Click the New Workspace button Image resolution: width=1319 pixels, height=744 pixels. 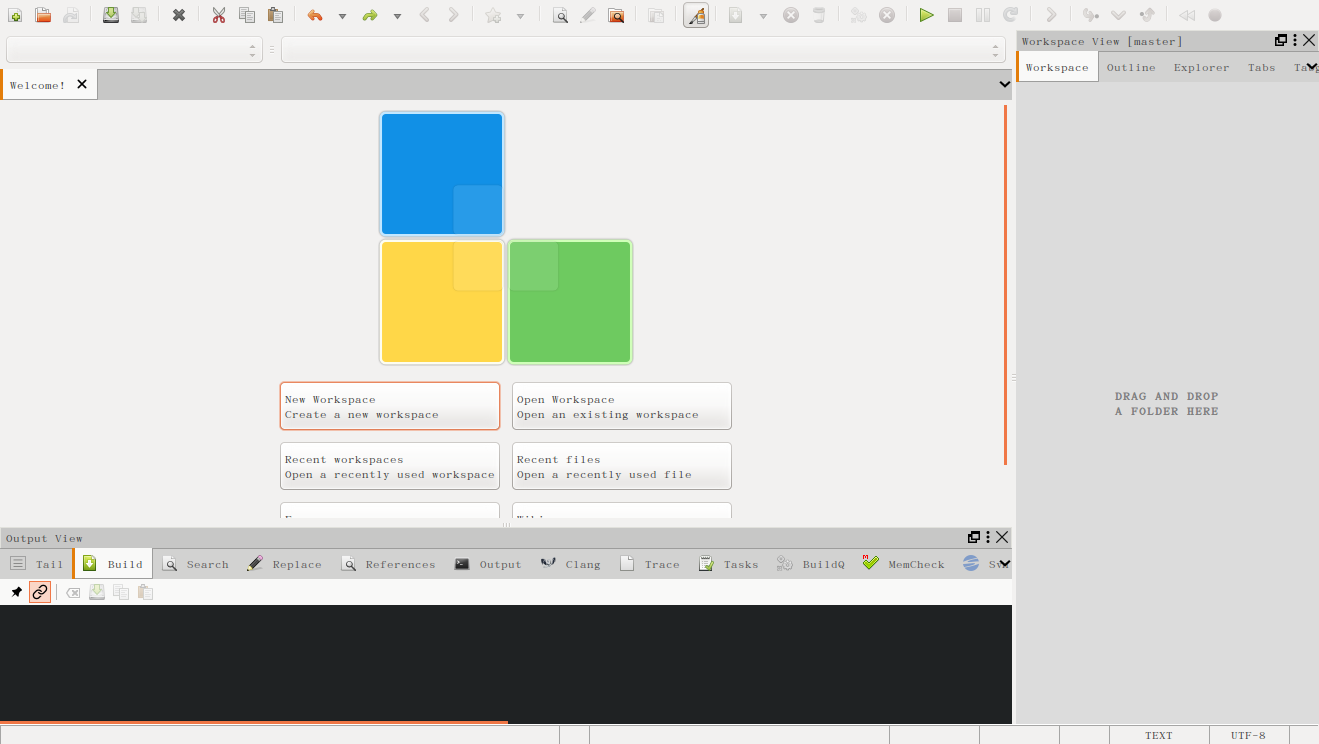click(x=390, y=406)
